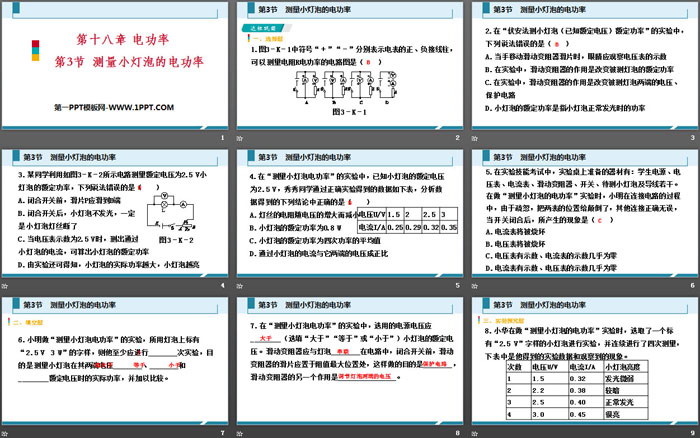Click the animation star icon under slide 9
The height and width of the screenshot is (438, 700).
pyautogui.click(x=475, y=434)
